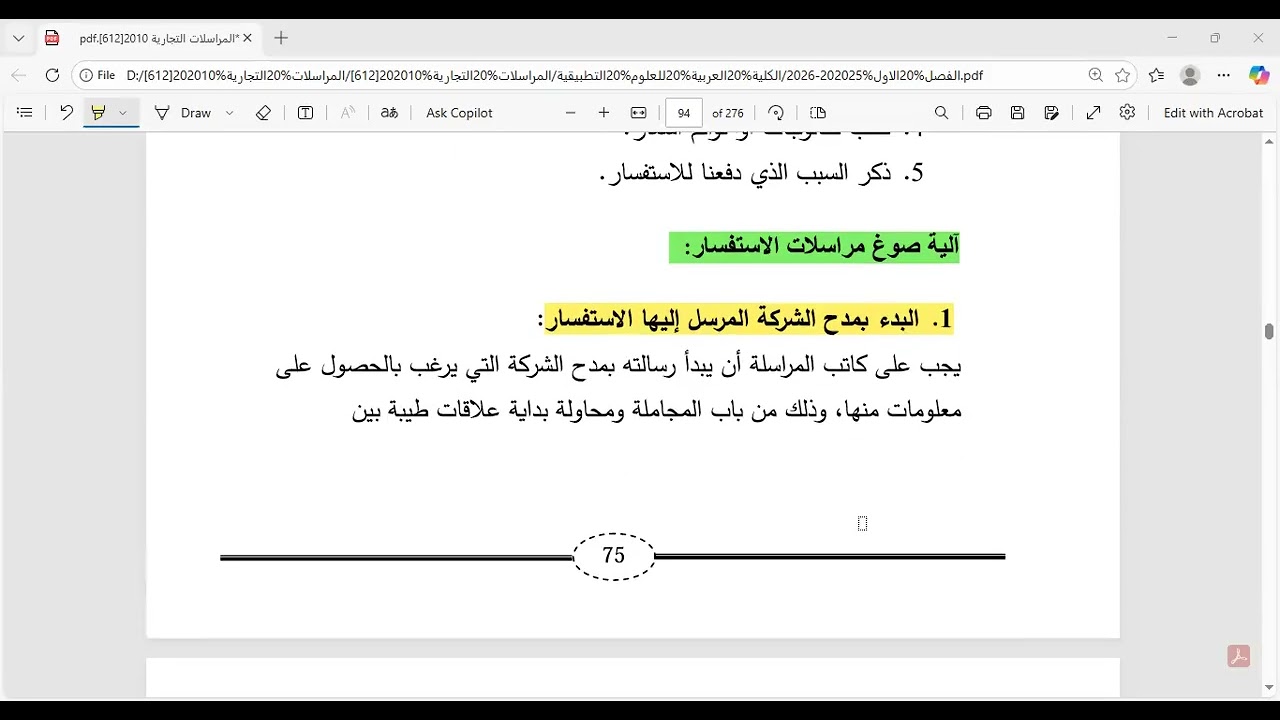Open the Favorites list
Viewport: 1280px width, 720px height.
(1157, 75)
